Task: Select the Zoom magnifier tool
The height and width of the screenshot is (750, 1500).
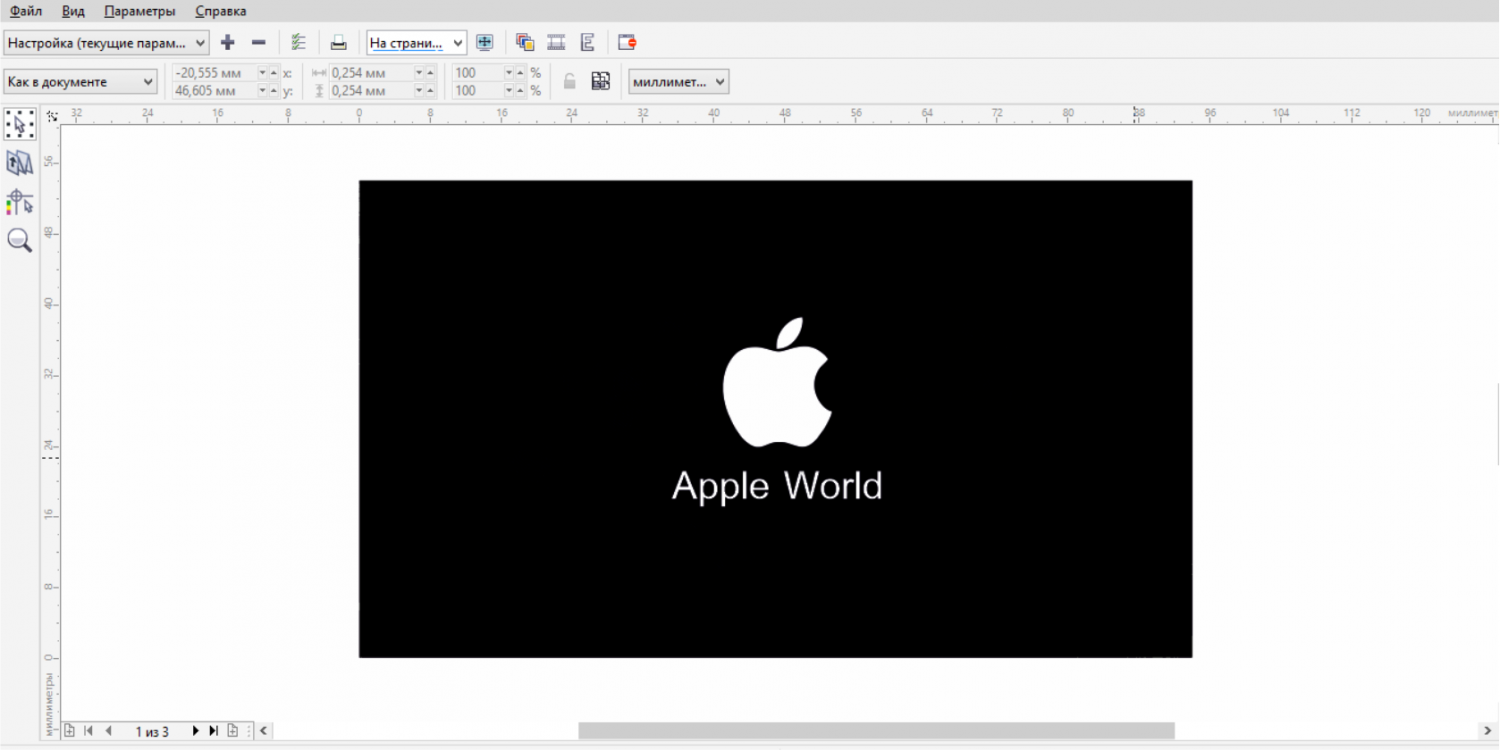Action: coord(20,240)
